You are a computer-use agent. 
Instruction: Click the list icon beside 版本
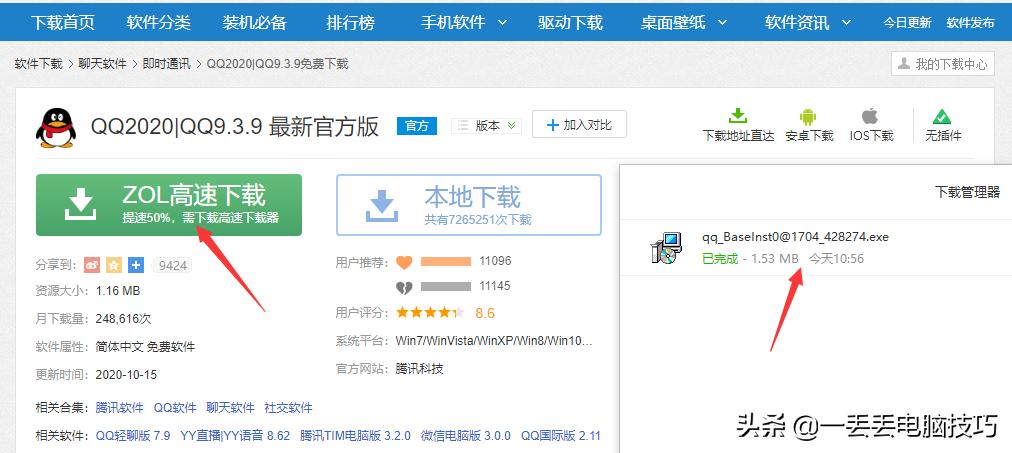[x=463, y=126]
